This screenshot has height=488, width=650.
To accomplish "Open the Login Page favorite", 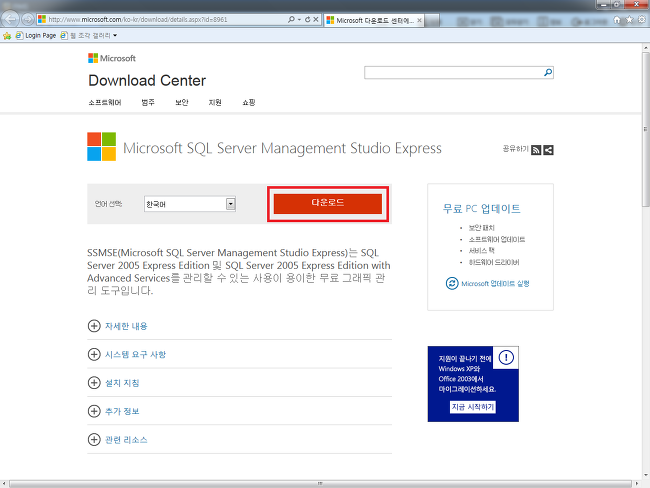I will [36, 36].
